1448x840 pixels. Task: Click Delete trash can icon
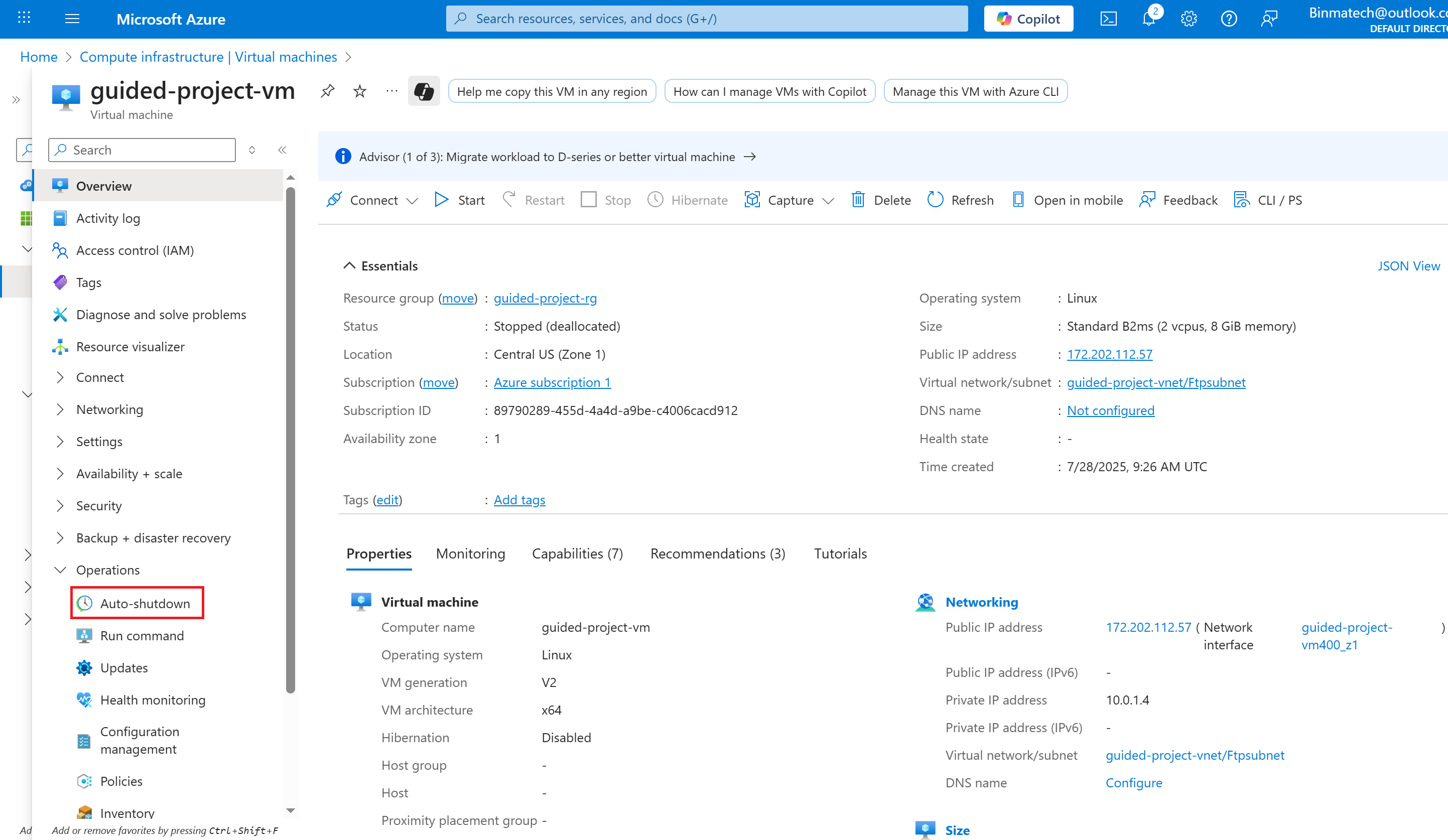pyautogui.click(x=858, y=200)
